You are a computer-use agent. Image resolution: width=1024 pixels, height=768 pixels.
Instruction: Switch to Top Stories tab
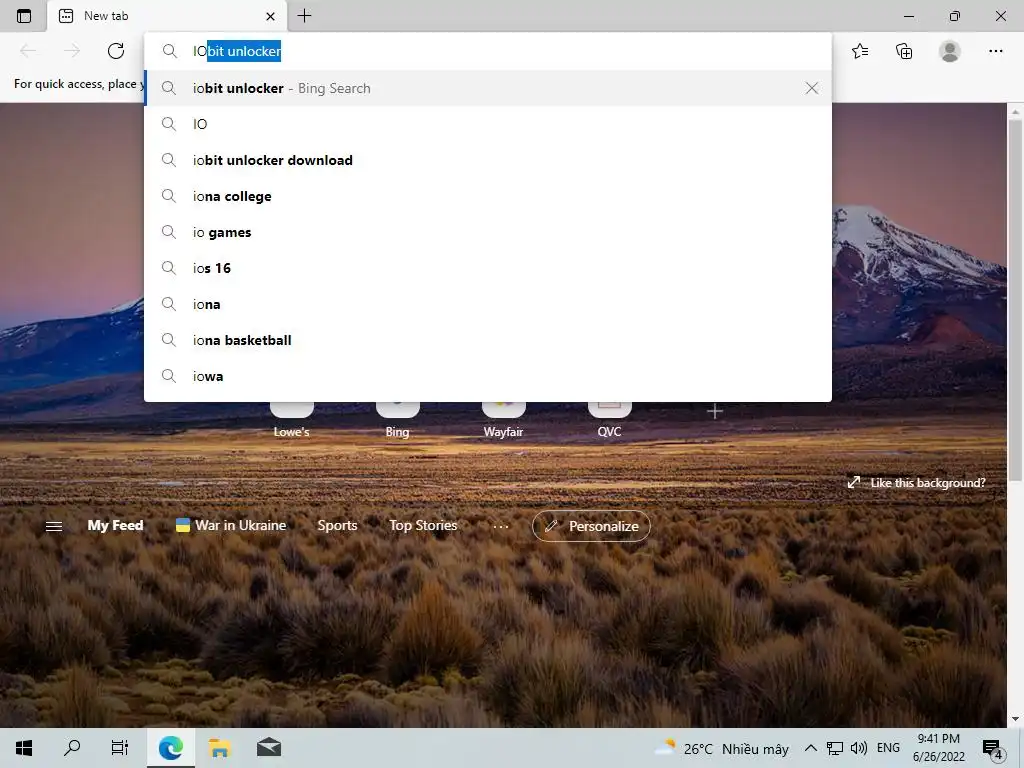click(x=423, y=525)
